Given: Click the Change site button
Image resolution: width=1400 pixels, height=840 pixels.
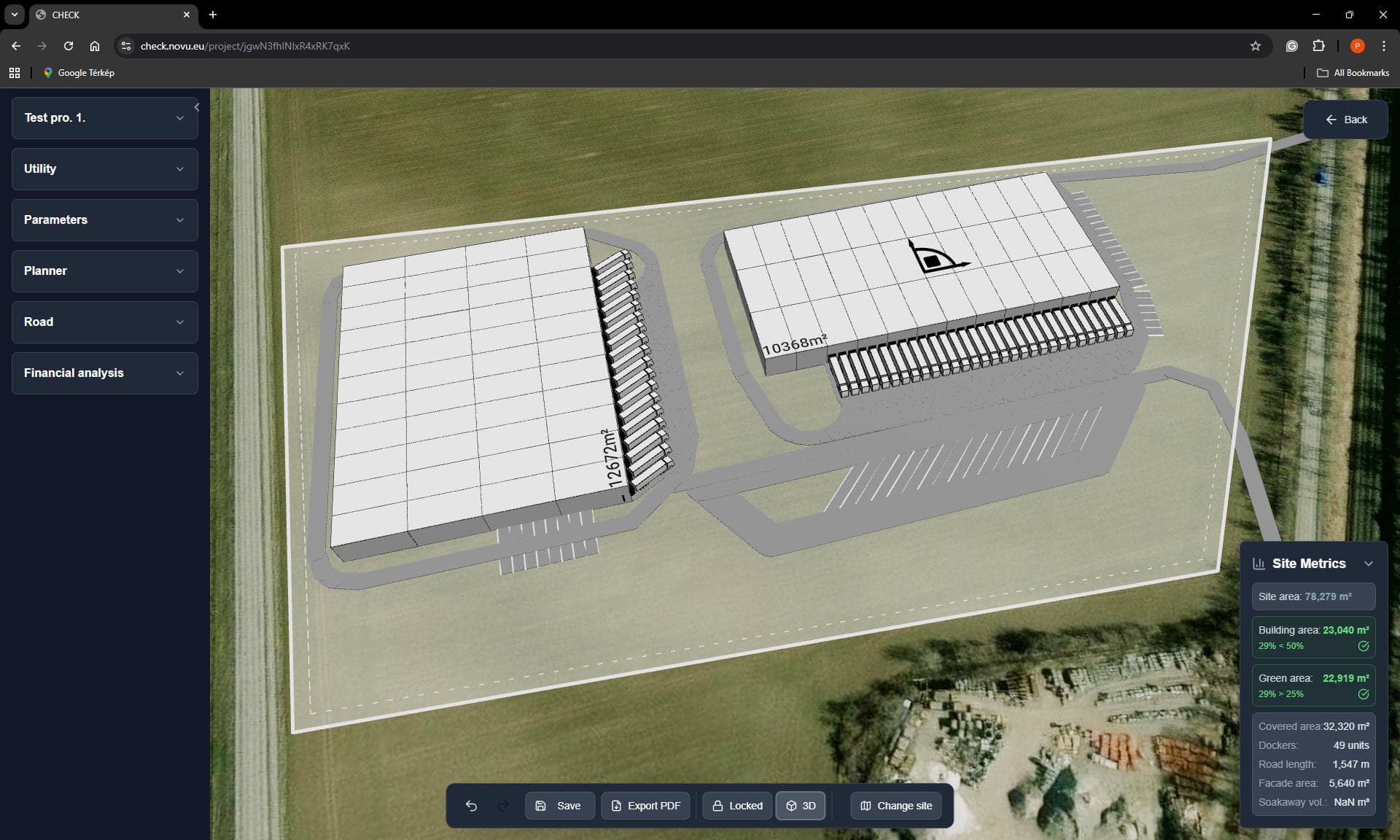Looking at the screenshot, I should click(896, 806).
